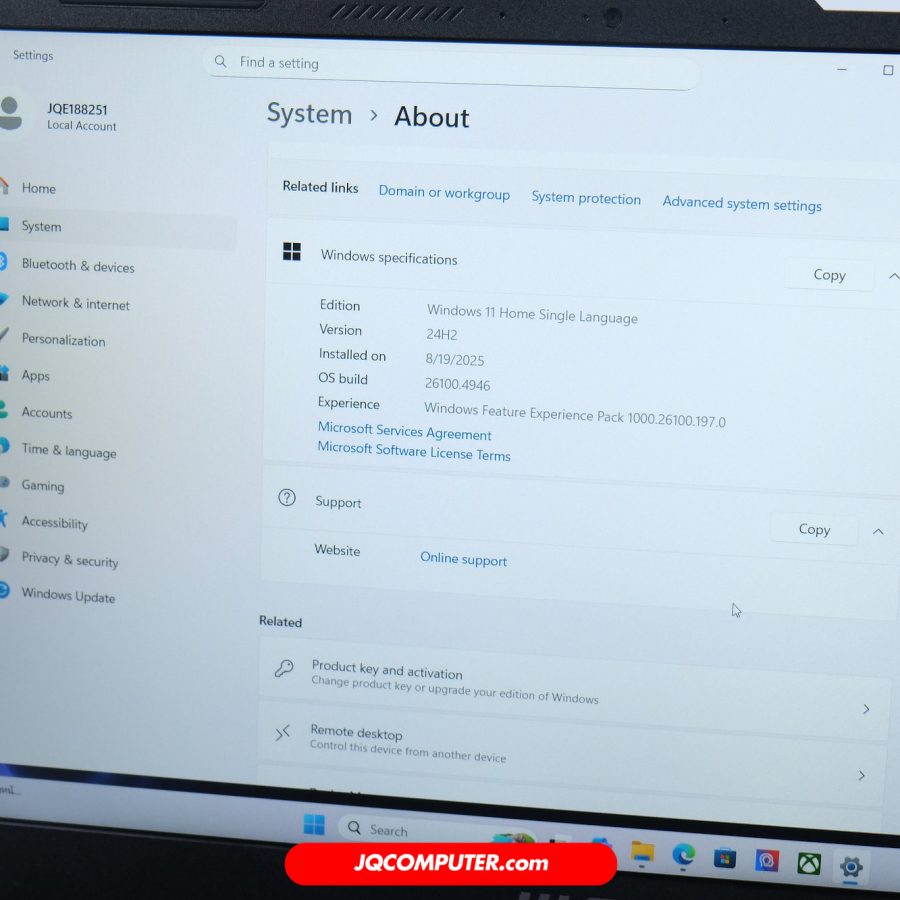Click the Online support website link
Viewport: 900px width, 900px height.
click(x=464, y=558)
